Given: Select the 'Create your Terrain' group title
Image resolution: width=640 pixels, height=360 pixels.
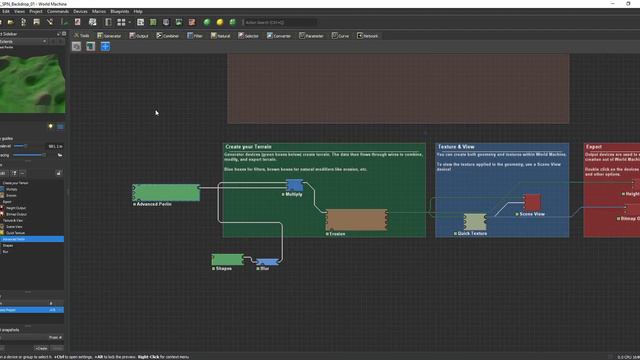Looking at the screenshot, I should click(248, 147).
